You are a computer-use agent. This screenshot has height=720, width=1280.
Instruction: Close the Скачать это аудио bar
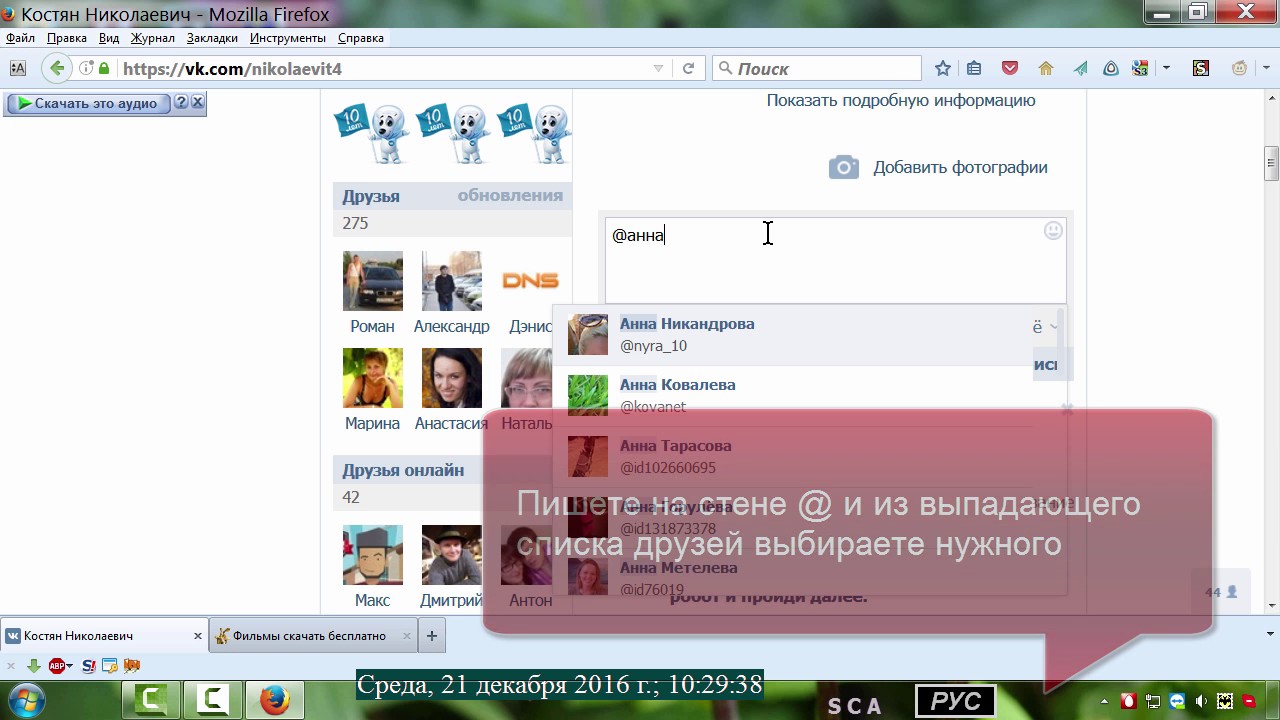pyautogui.click(x=197, y=102)
